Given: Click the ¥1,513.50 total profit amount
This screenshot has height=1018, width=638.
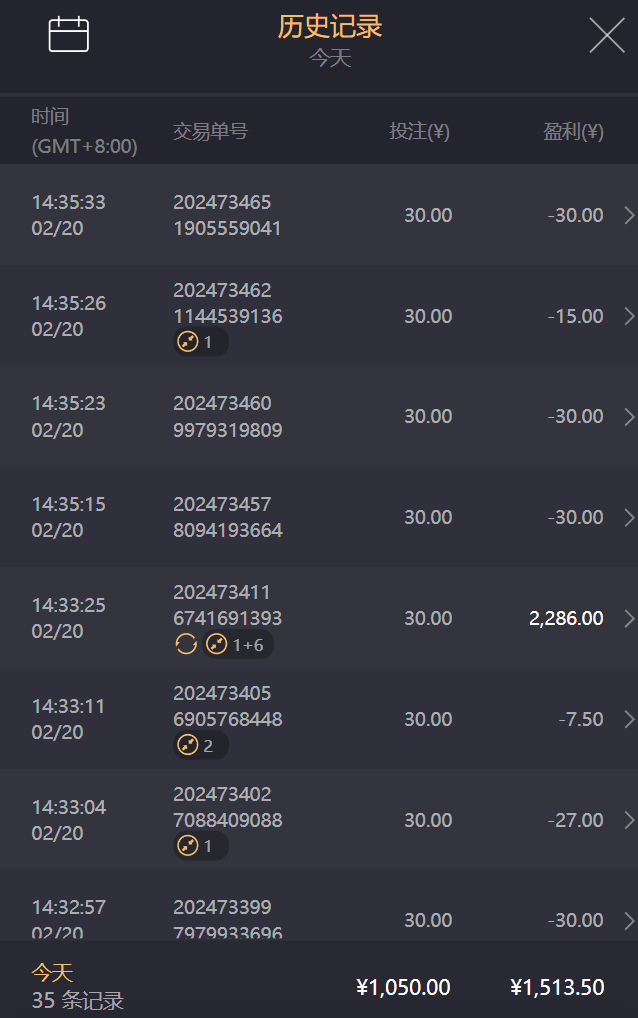Looking at the screenshot, I should point(557,987).
